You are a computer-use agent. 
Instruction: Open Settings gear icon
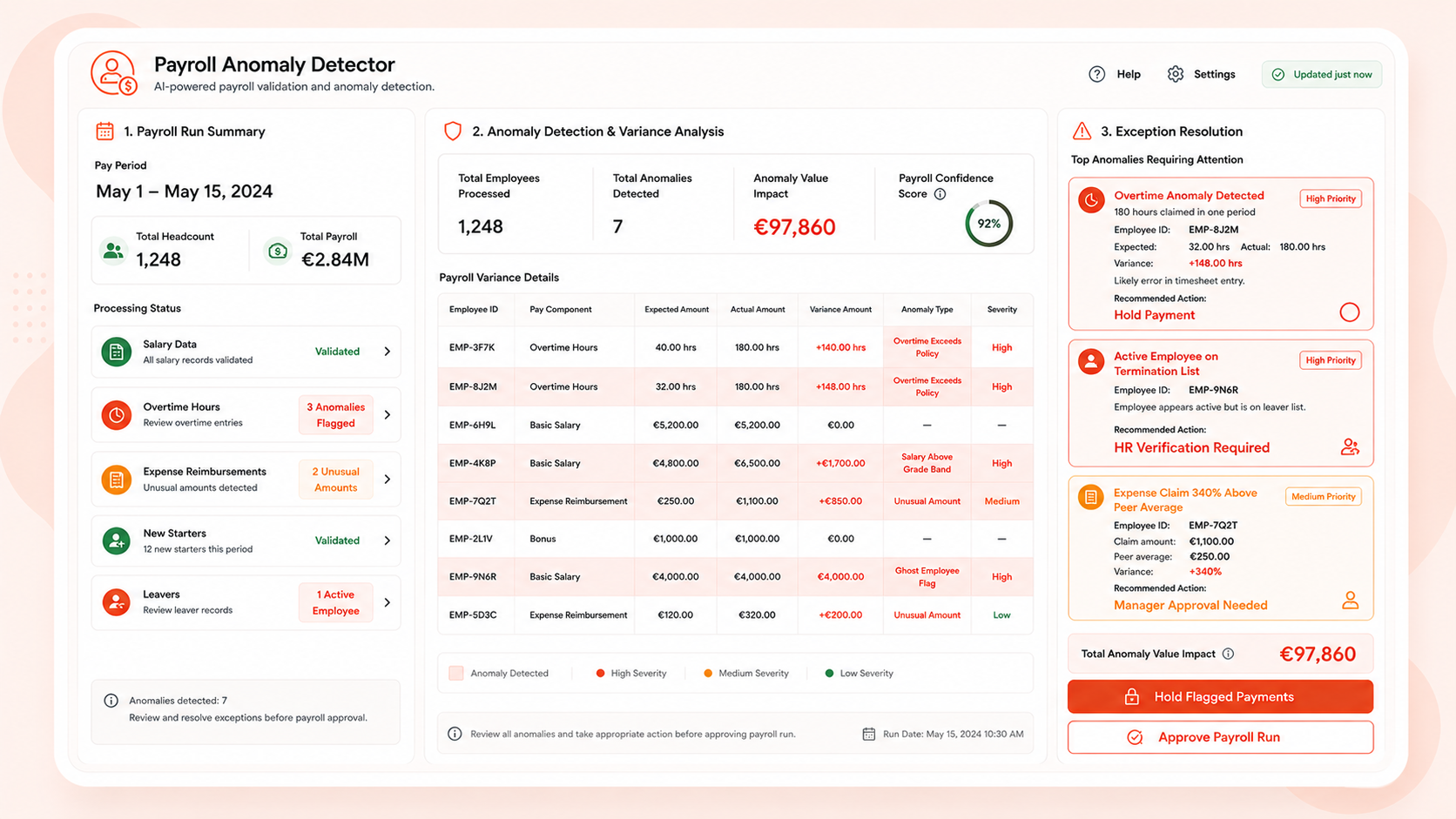1176,74
